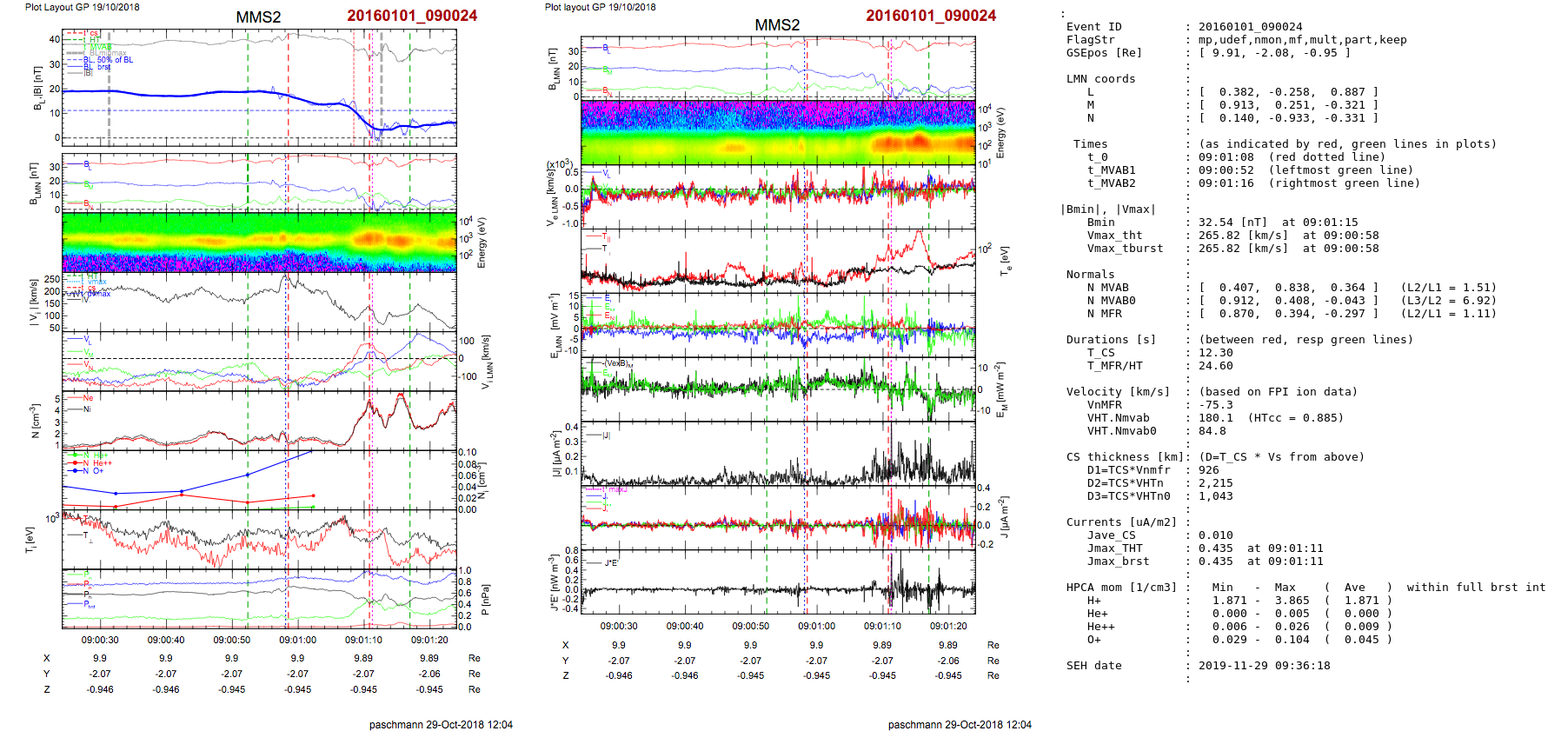
Task: Click the 'Plot Layout GP 19/10/2018' header top-left
Action: 82,7
